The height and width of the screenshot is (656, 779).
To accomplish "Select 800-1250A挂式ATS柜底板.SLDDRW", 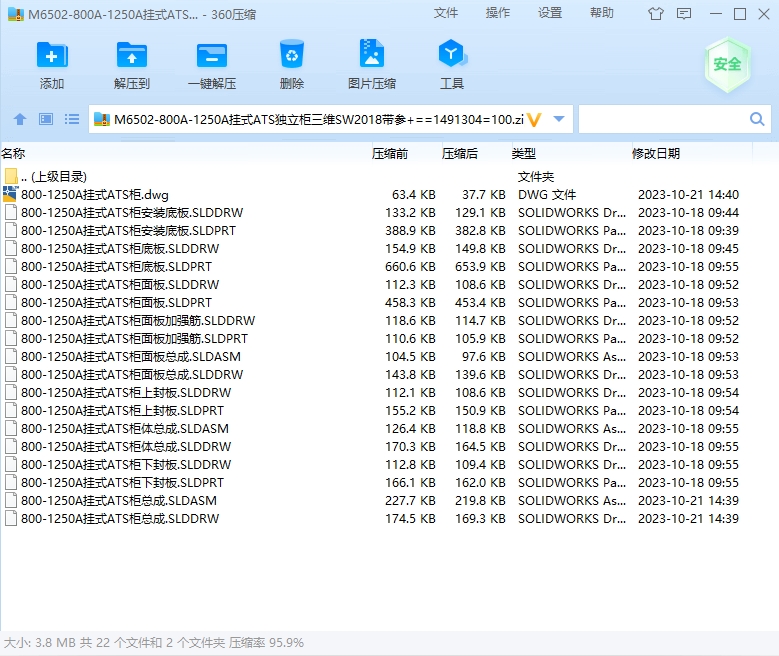I will 120,248.
